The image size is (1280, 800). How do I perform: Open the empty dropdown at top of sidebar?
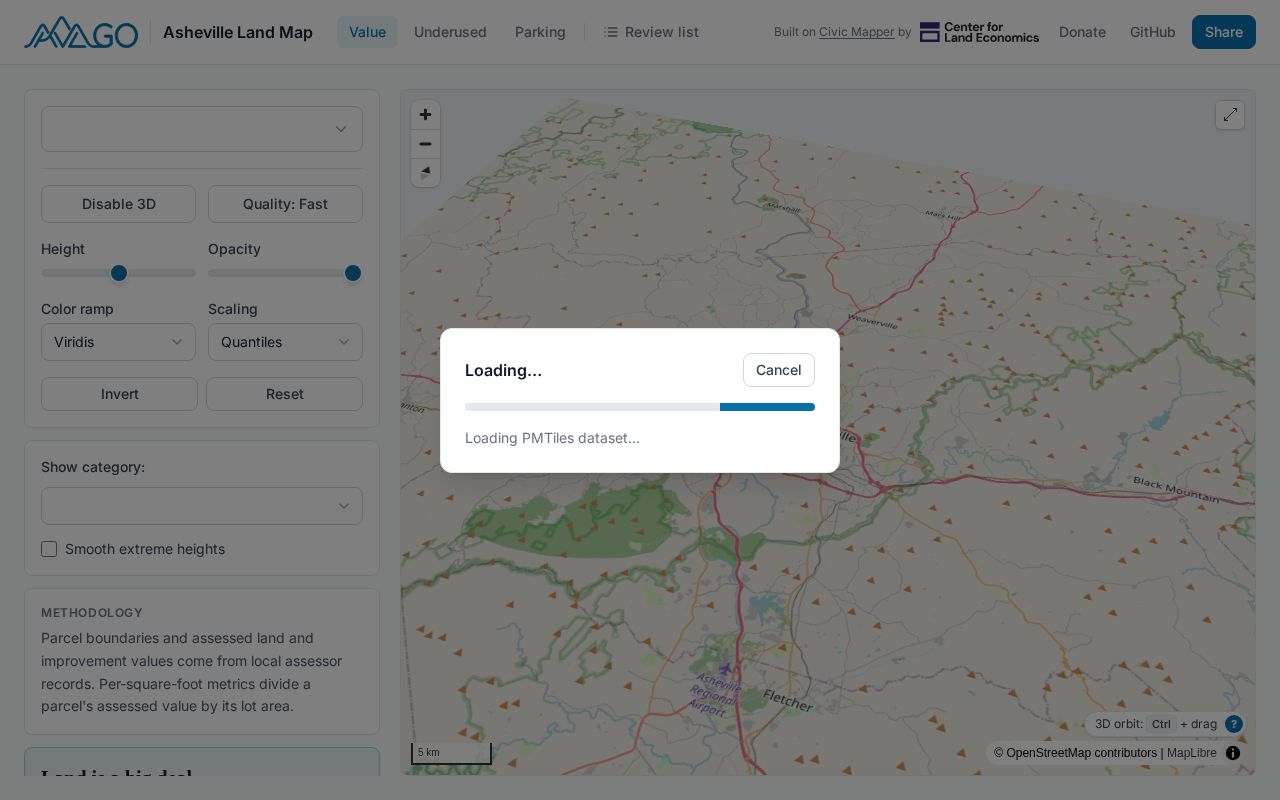pos(202,129)
